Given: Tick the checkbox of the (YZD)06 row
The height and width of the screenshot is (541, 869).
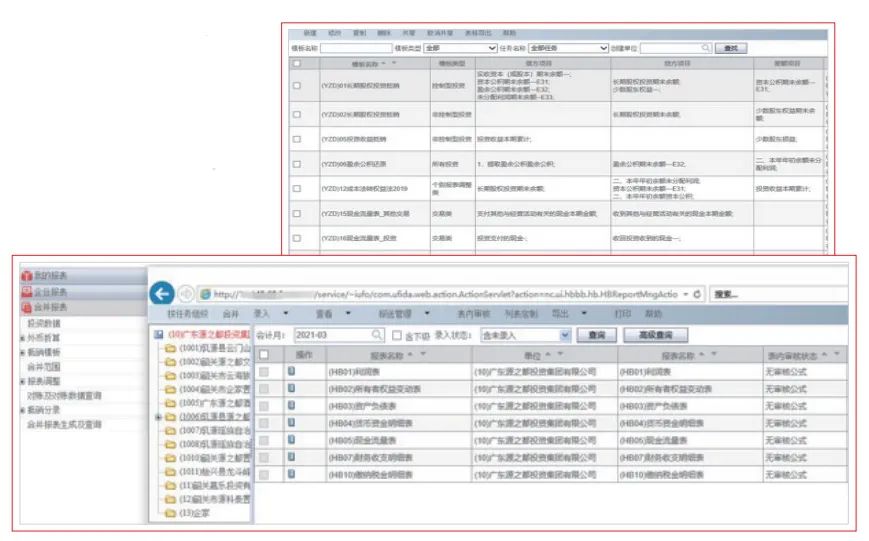Looking at the screenshot, I should pyautogui.click(x=297, y=164).
